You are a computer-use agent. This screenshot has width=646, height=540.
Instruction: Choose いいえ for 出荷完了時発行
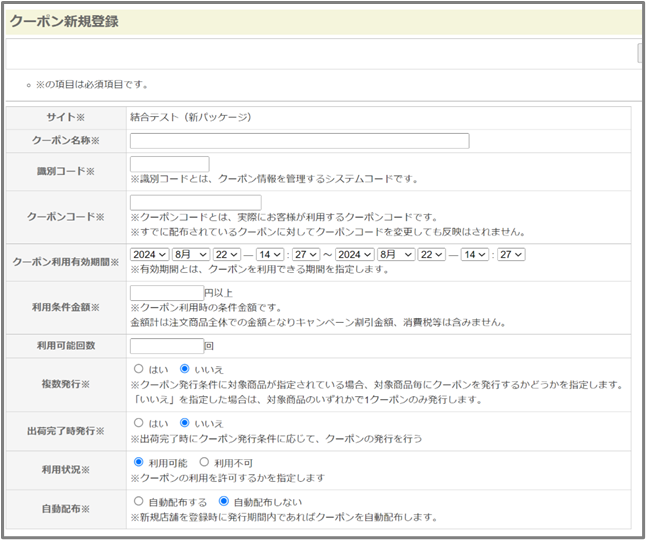tap(185, 423)
